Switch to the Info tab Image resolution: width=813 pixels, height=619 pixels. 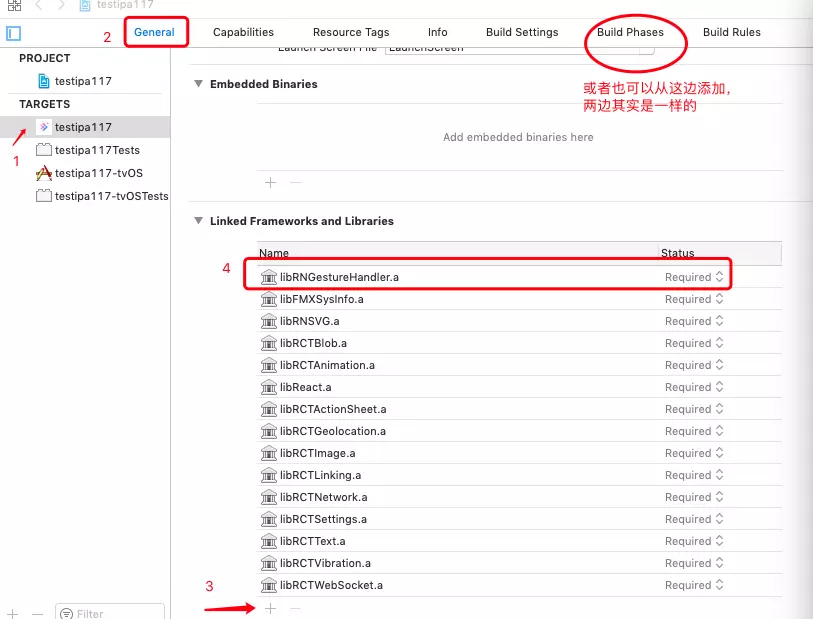438,32
